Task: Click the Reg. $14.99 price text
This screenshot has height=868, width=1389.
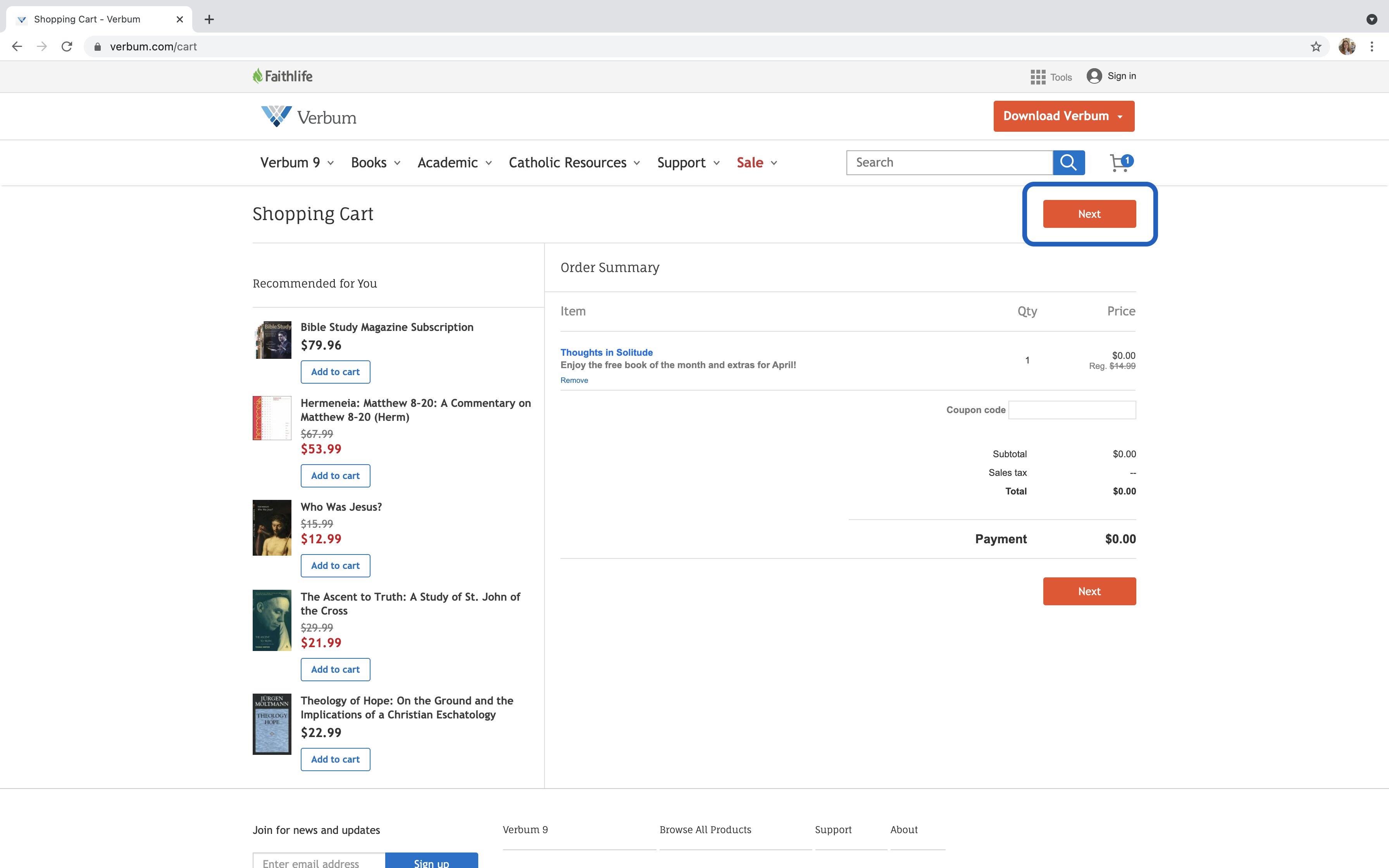Action: tap(1112, 366)
